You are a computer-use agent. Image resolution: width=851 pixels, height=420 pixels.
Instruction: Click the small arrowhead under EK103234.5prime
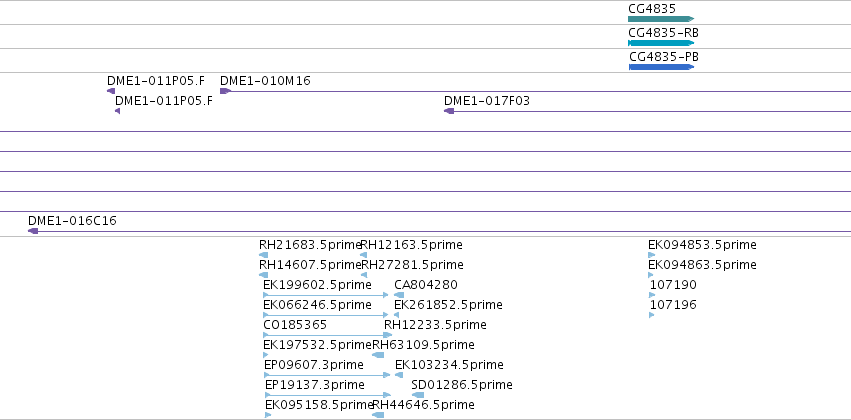(399, 375)
